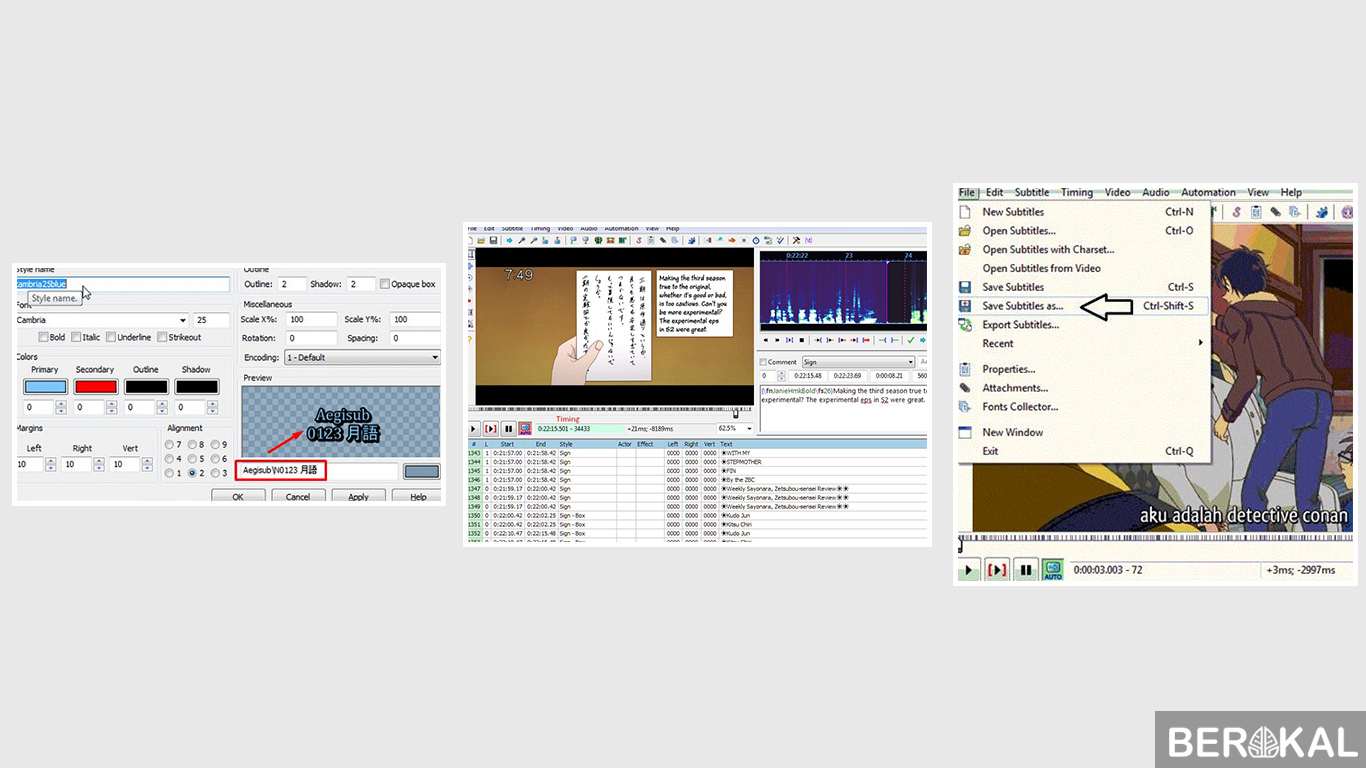Select alignment radio button 9
1366x768 pixels.
[x=215, y=445]
